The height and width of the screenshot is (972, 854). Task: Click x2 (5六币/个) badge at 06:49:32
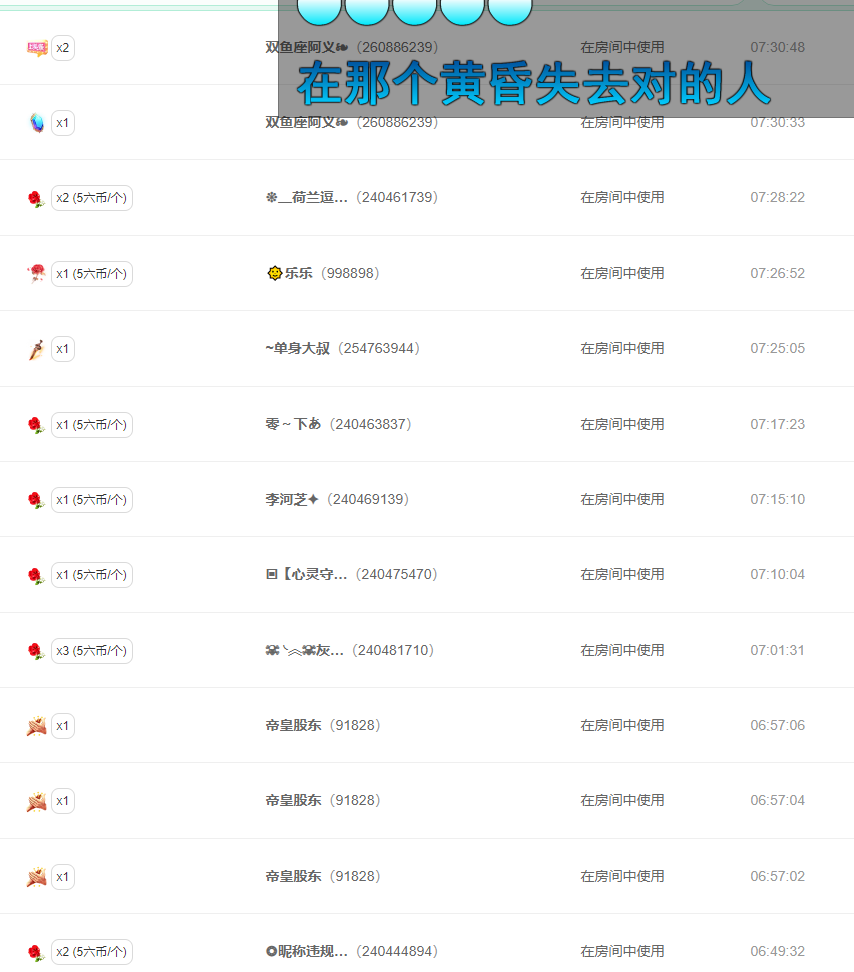click(x=92, y=952)
